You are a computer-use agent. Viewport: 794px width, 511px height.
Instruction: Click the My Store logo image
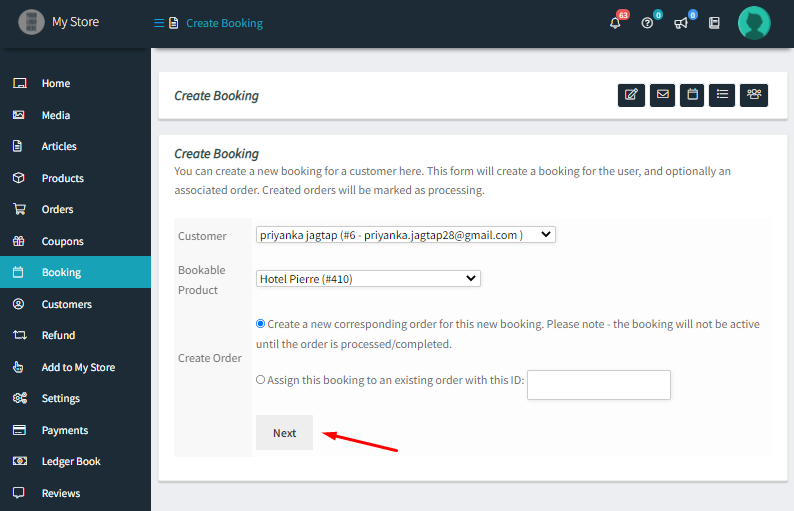(x=31, y=22)
